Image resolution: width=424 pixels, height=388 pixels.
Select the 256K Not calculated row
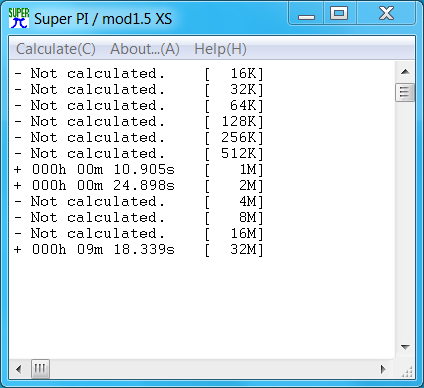click(139, 137)
